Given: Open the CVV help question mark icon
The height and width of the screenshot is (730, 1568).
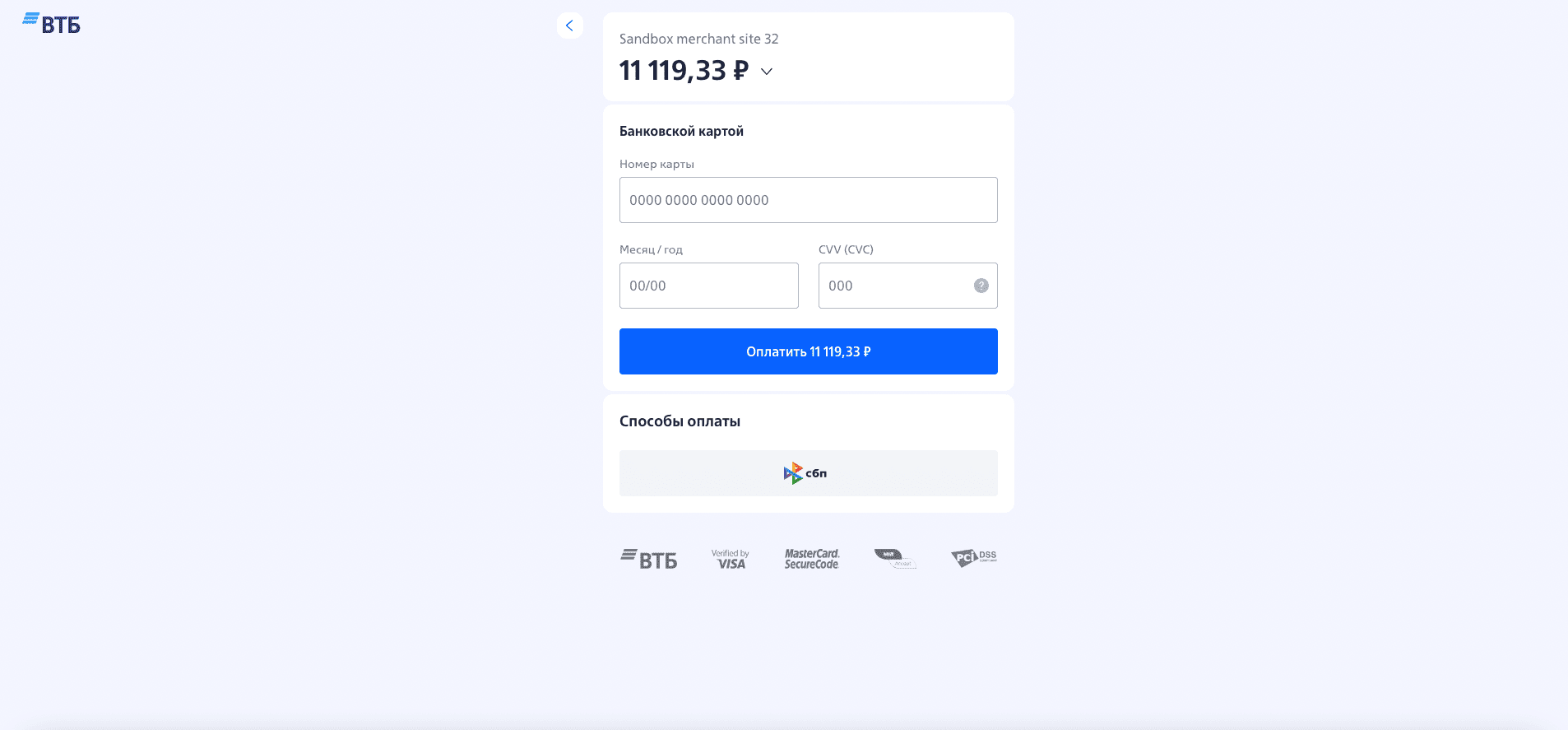Looking at the screenshot, I should (x=981, y=286).
